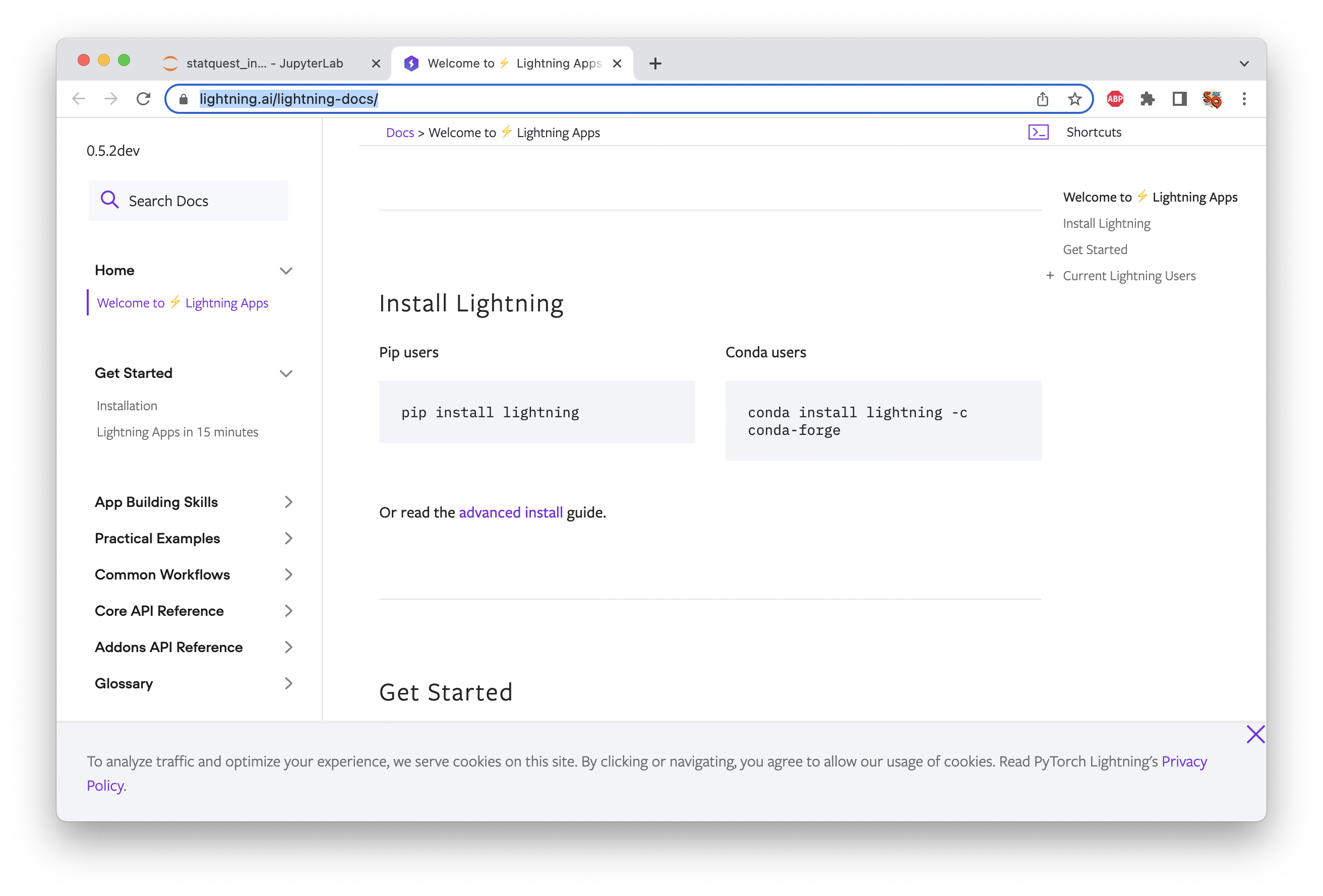
Task: Open Core API Reference section
Action: 159,610
